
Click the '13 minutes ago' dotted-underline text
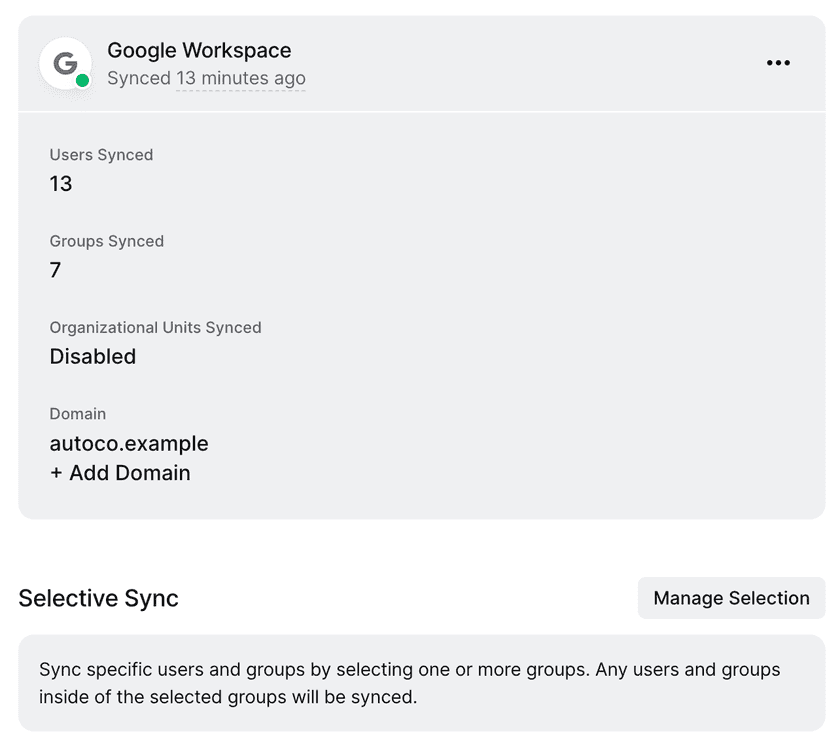pyautogui.click(x=241, y=78)
